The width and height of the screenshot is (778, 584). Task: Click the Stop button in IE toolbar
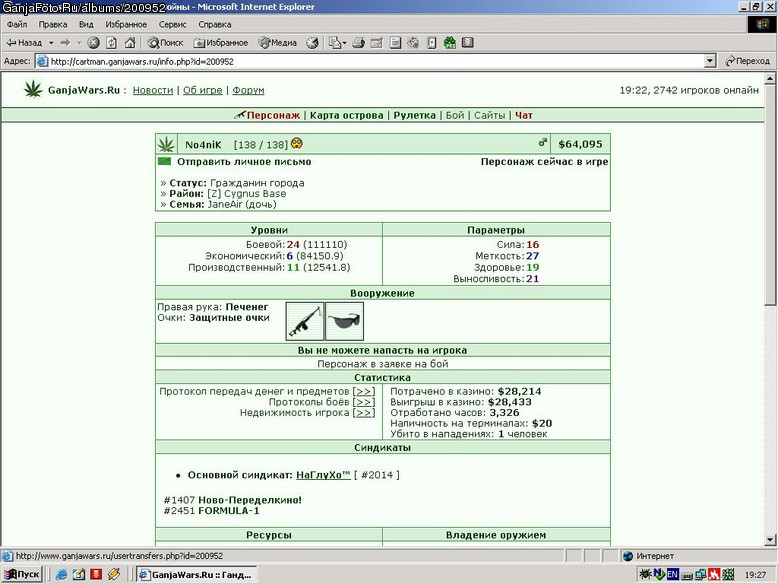pos(93,43)
